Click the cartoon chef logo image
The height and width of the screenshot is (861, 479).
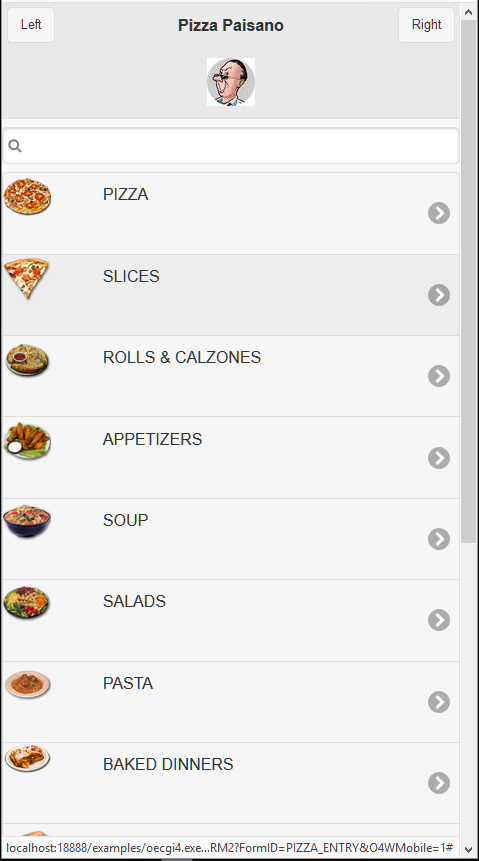231,82
